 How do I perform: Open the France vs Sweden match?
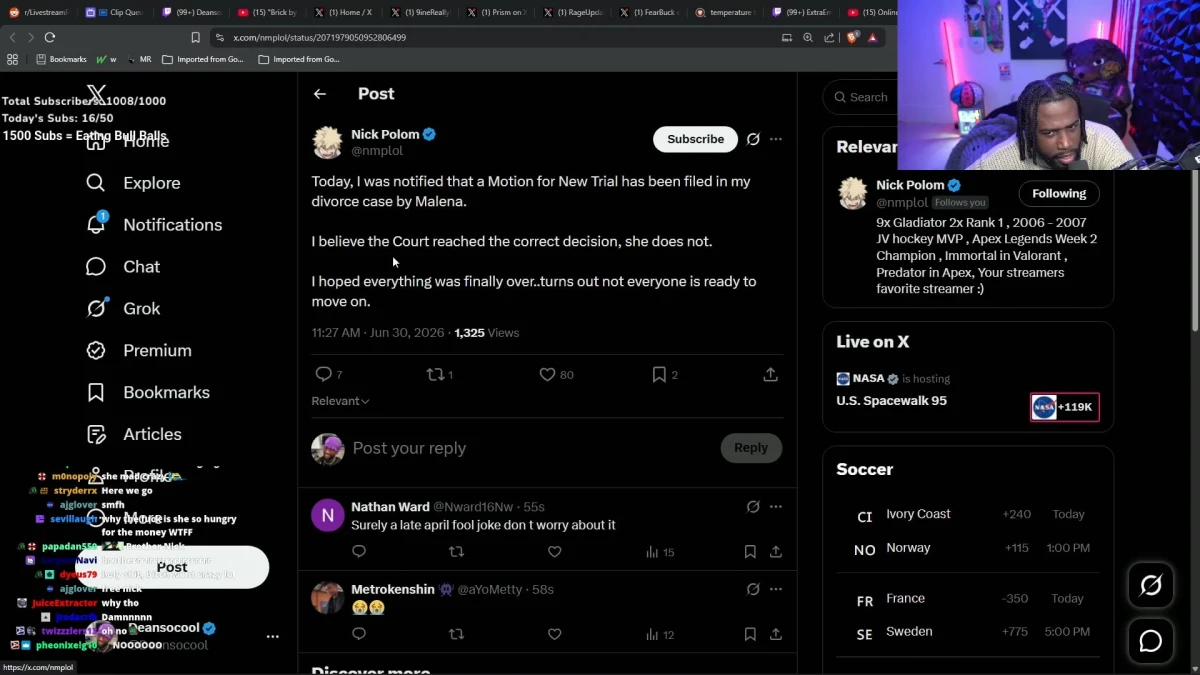pyautogui.click(x=968, y=615)
